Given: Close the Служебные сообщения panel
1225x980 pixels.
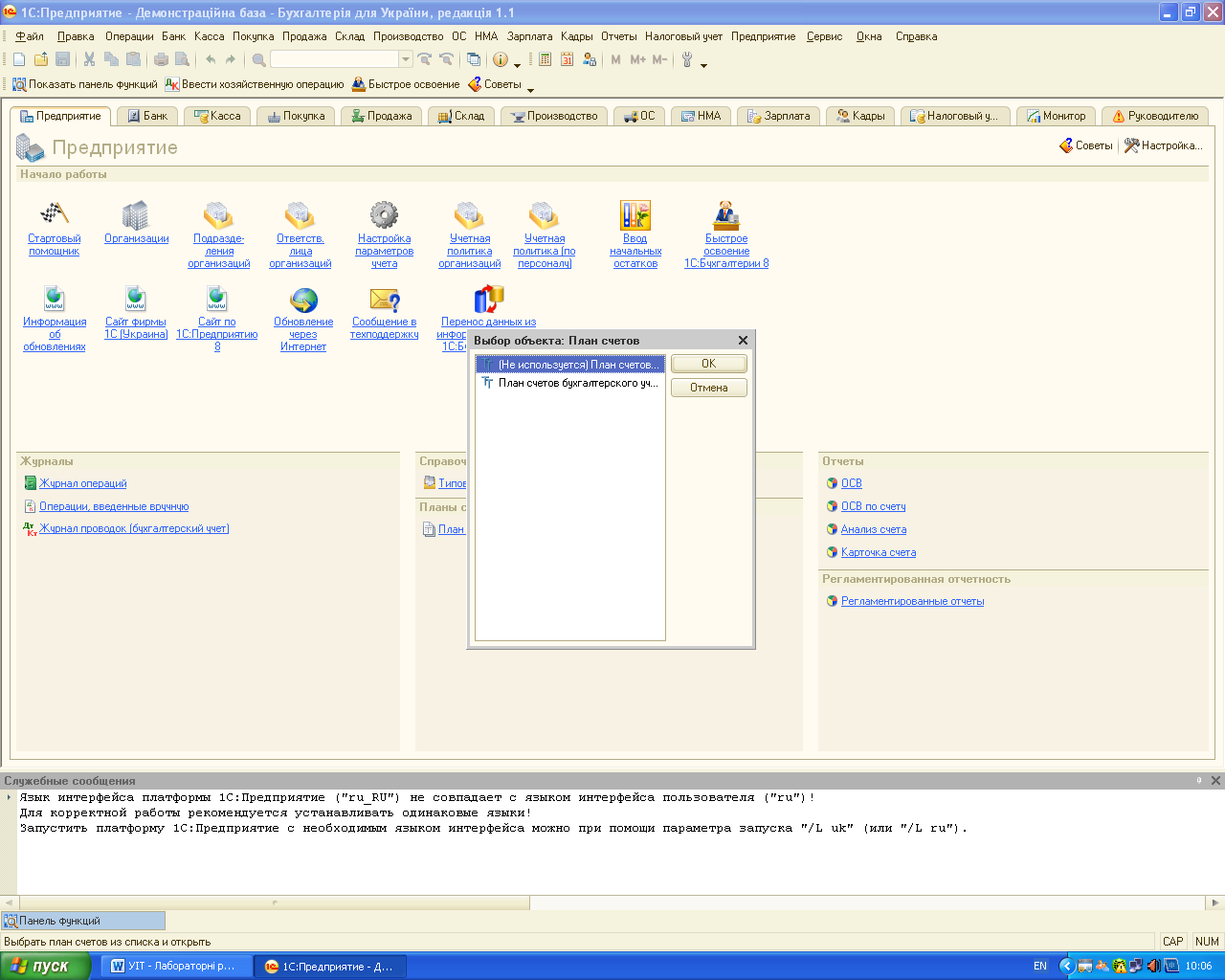Looking at the screenshot, I should 1216,780.
